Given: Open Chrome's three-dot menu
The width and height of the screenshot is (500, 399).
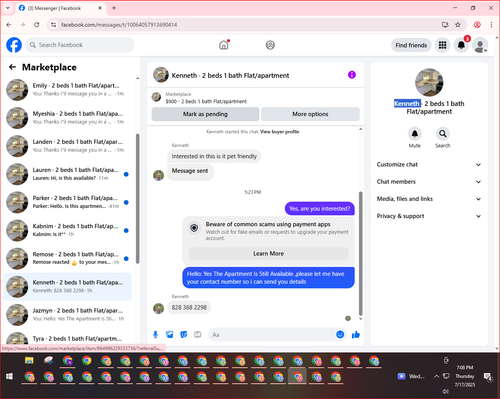Looking at the screenshot, I should [491, 25].
